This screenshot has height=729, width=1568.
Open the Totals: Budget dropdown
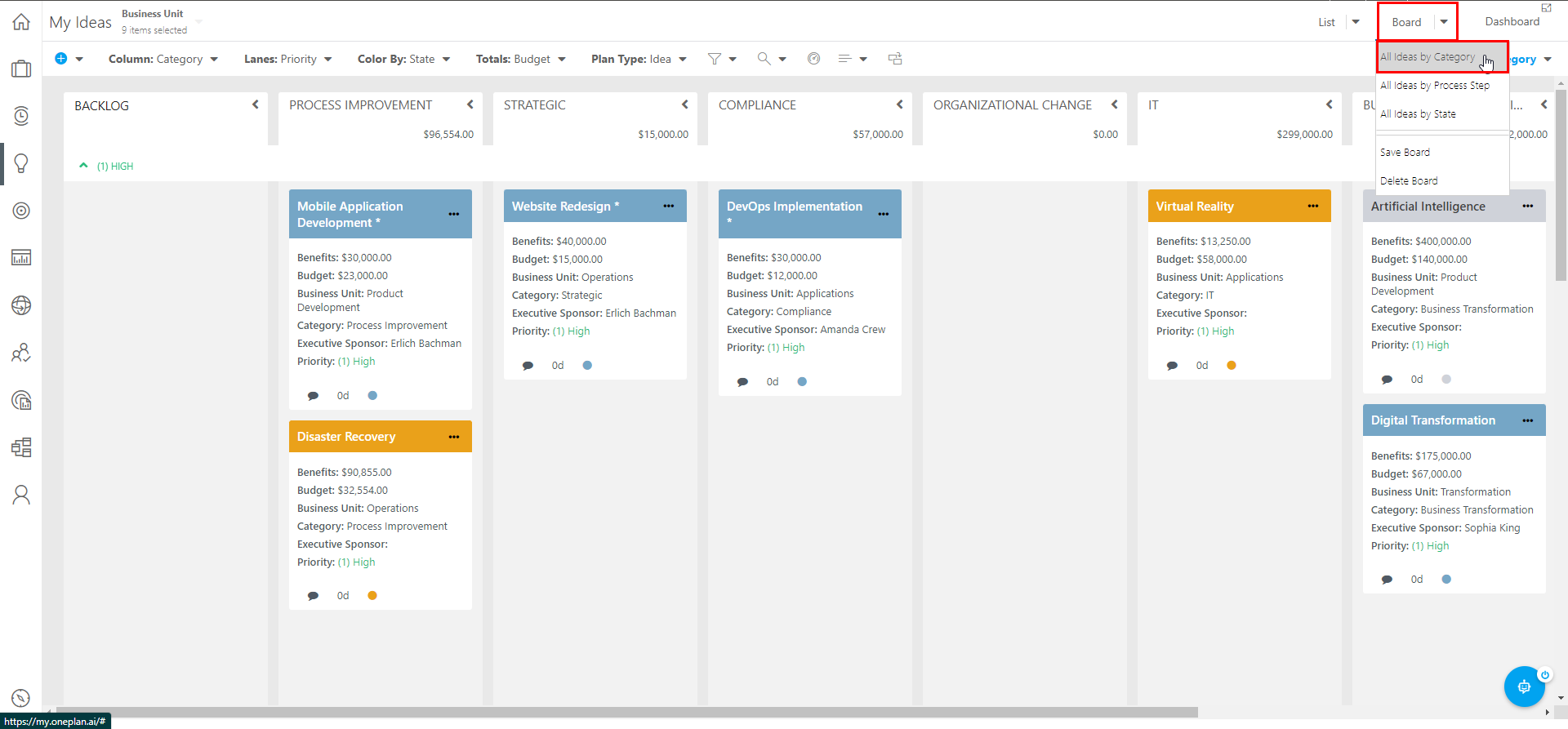(520, 59)
